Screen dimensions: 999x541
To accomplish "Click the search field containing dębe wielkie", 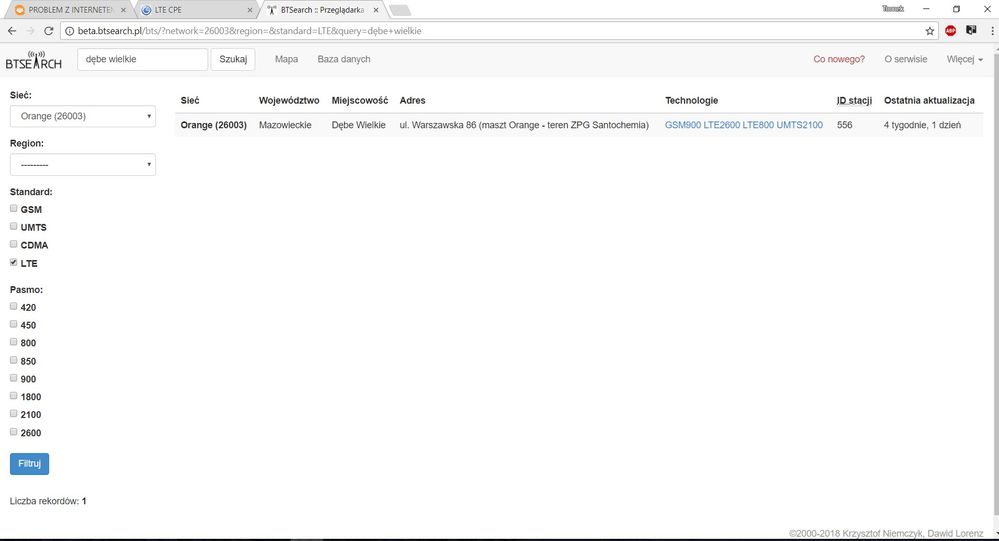I will click(141, 59).
